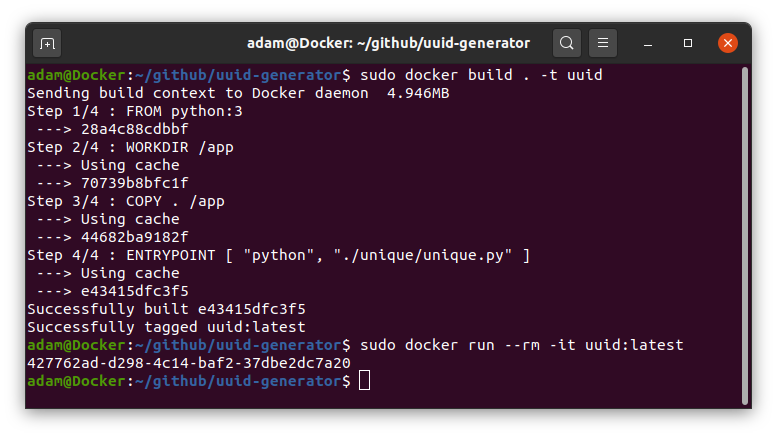The width and height of the screenshot is (777, 437).
Task: Click the '---> e43415dfc3f5' line
Action: pos(112,291)
